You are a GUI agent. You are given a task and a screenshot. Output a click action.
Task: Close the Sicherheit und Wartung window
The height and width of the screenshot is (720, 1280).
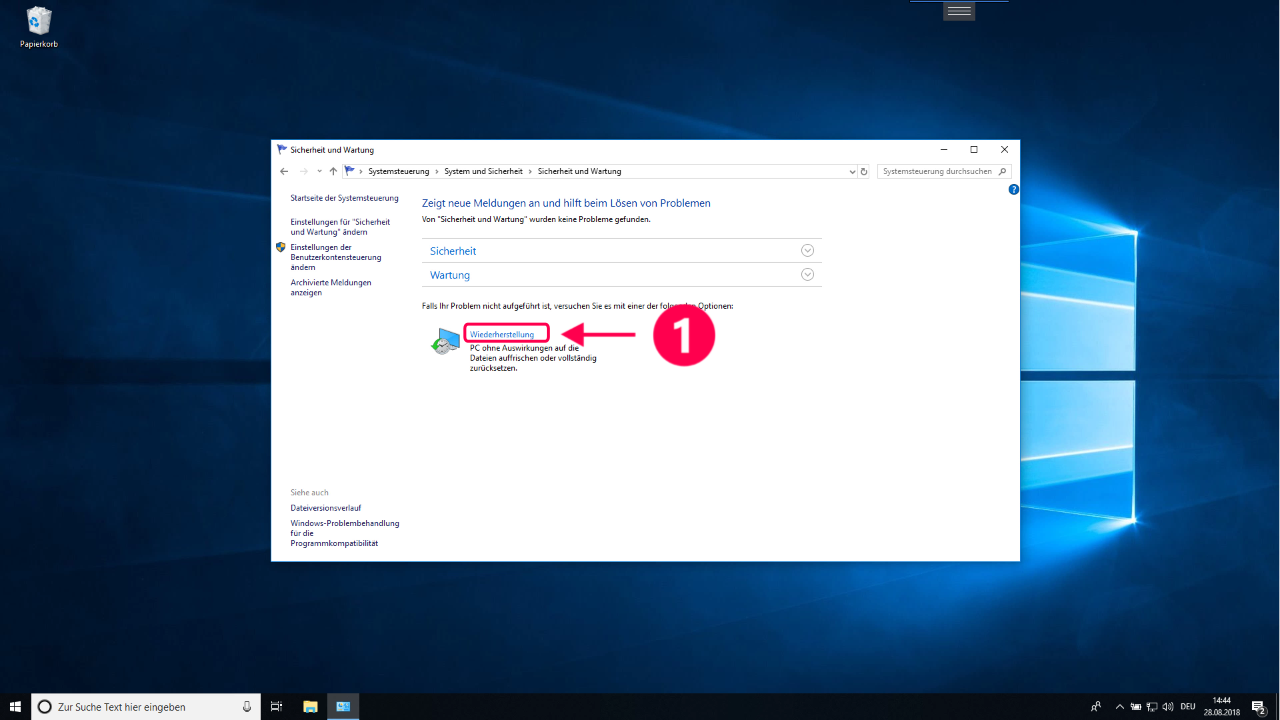[x=1004, y=149]
